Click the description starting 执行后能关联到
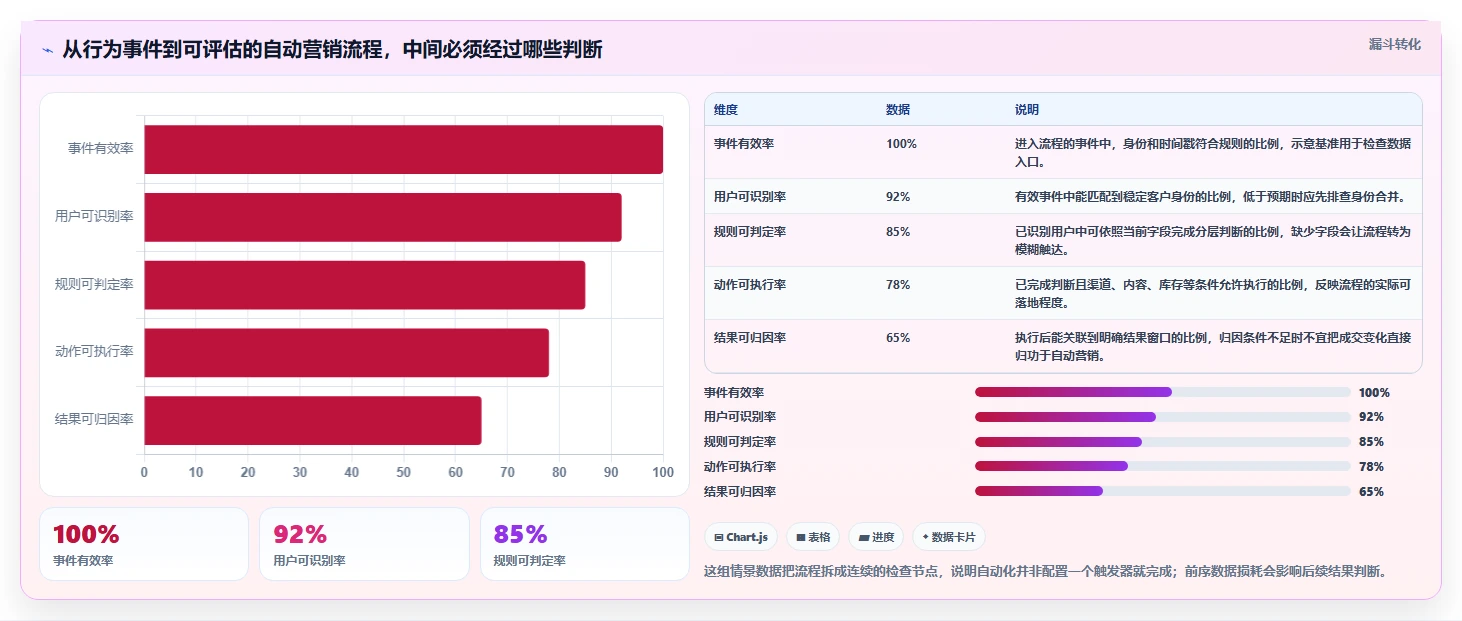This screenshot has height=621, width=1462. [x=1213, y=346]
